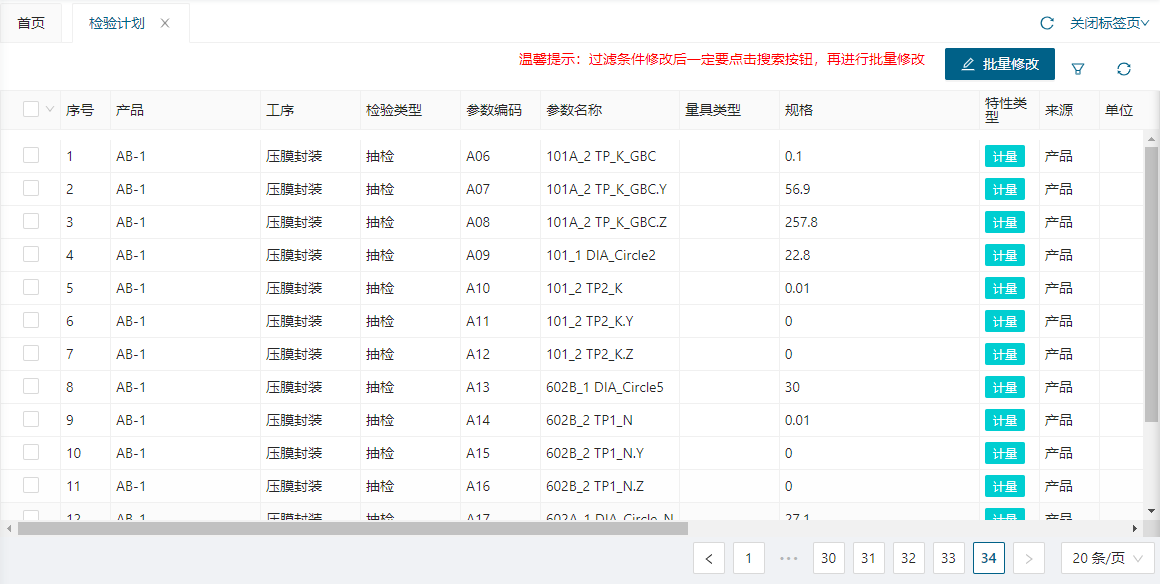Click the next page arrow
The image size is (1160, 584).
[1029, 558]
